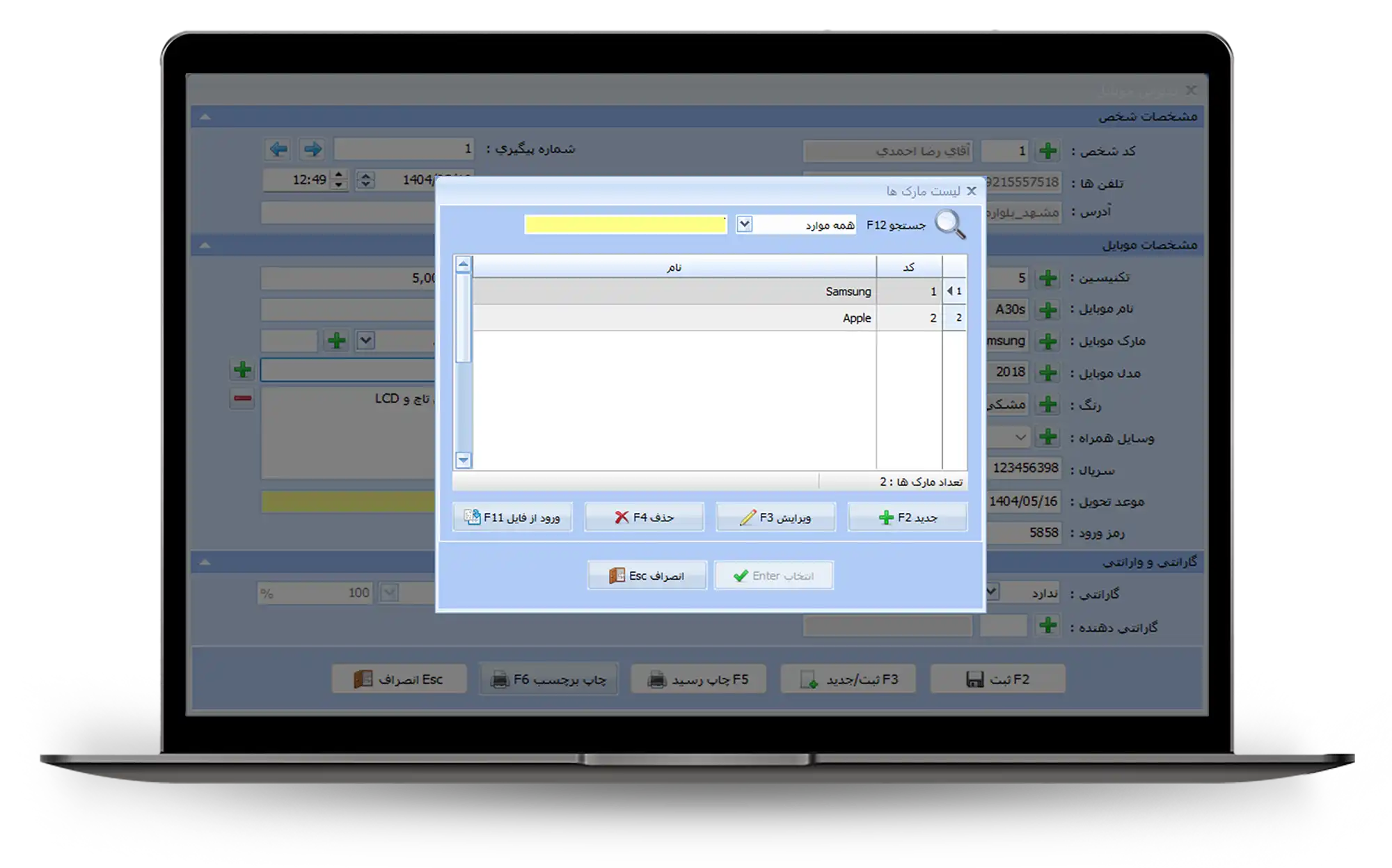Click the magnifier search icon in brand list dialog

(950, 225)
